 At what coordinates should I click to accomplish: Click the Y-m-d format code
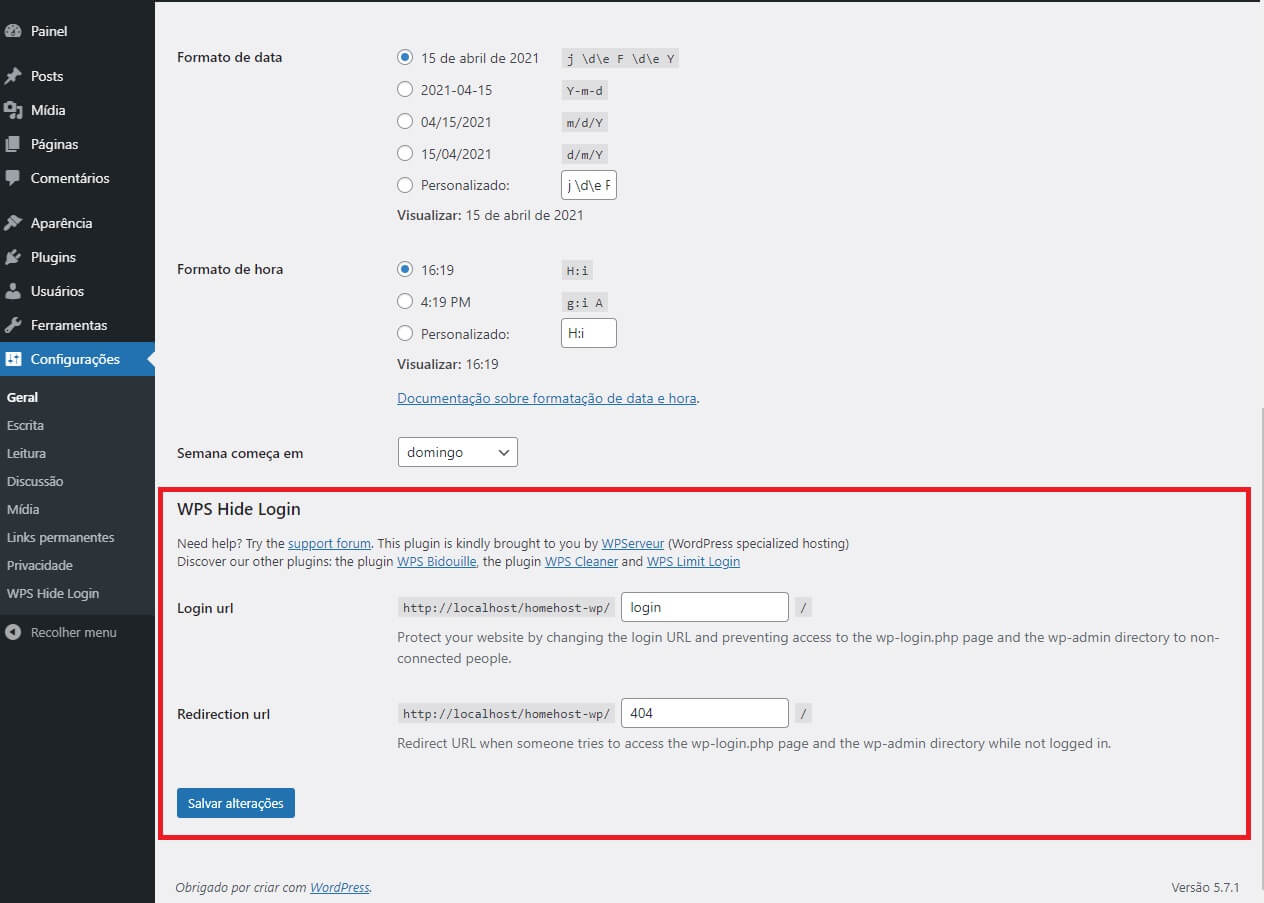pos(585,90)
